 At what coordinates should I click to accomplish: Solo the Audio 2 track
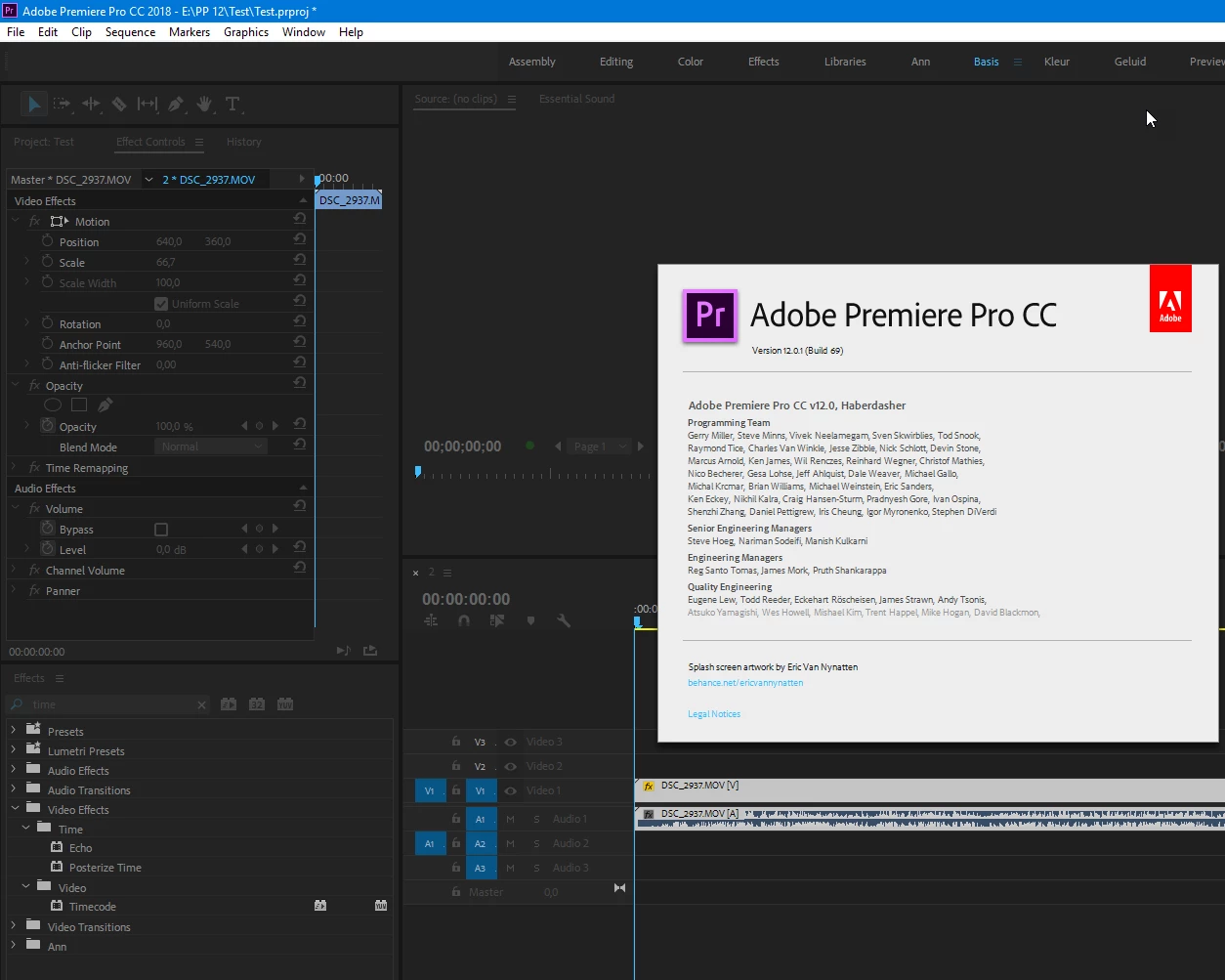(x=535, y=843)
